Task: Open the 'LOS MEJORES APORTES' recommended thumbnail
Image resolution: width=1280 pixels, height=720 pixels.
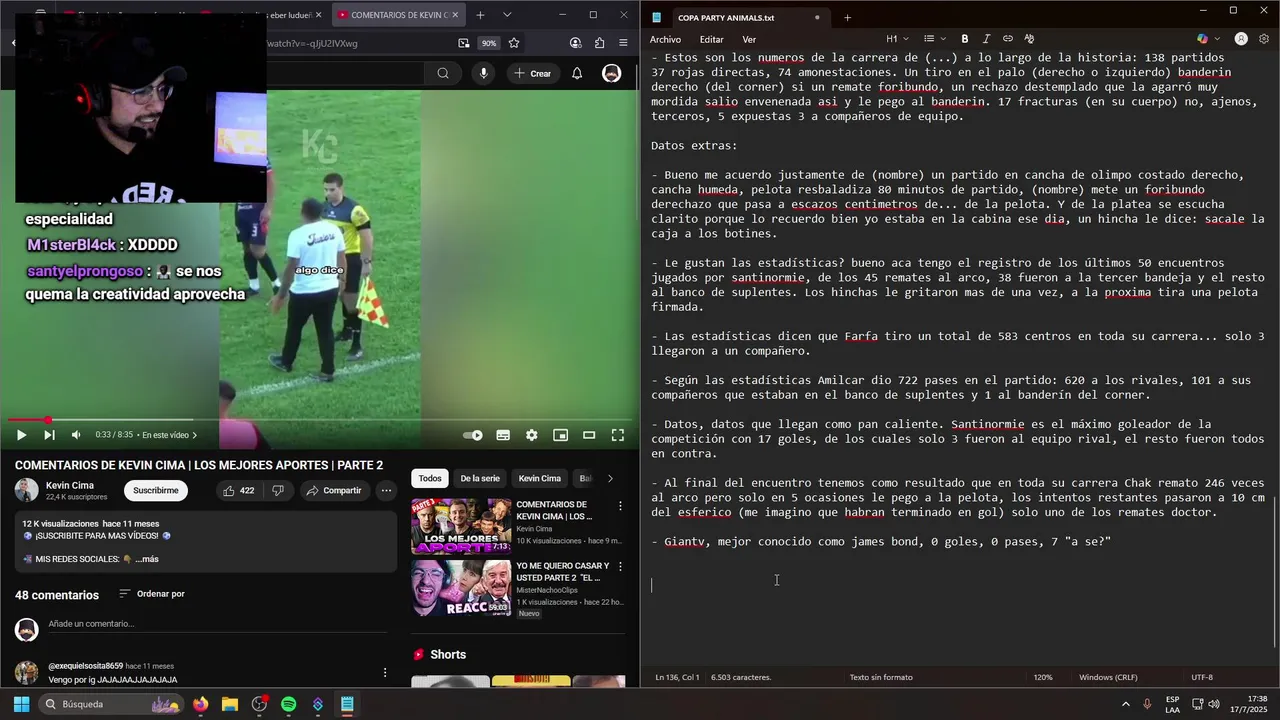Action: [x=461, y=526]
